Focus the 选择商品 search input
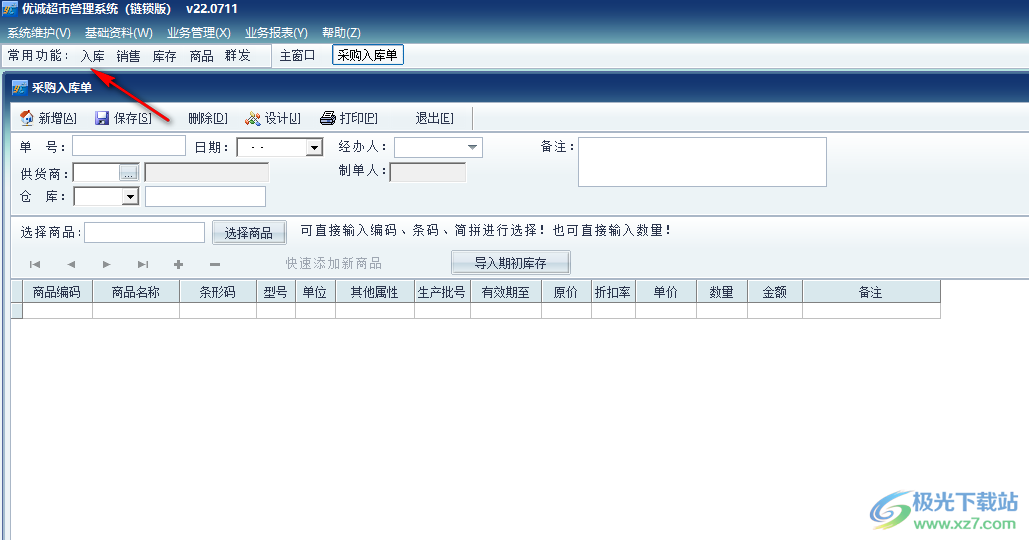This screenshot has width=1029, height=540. 144,232
